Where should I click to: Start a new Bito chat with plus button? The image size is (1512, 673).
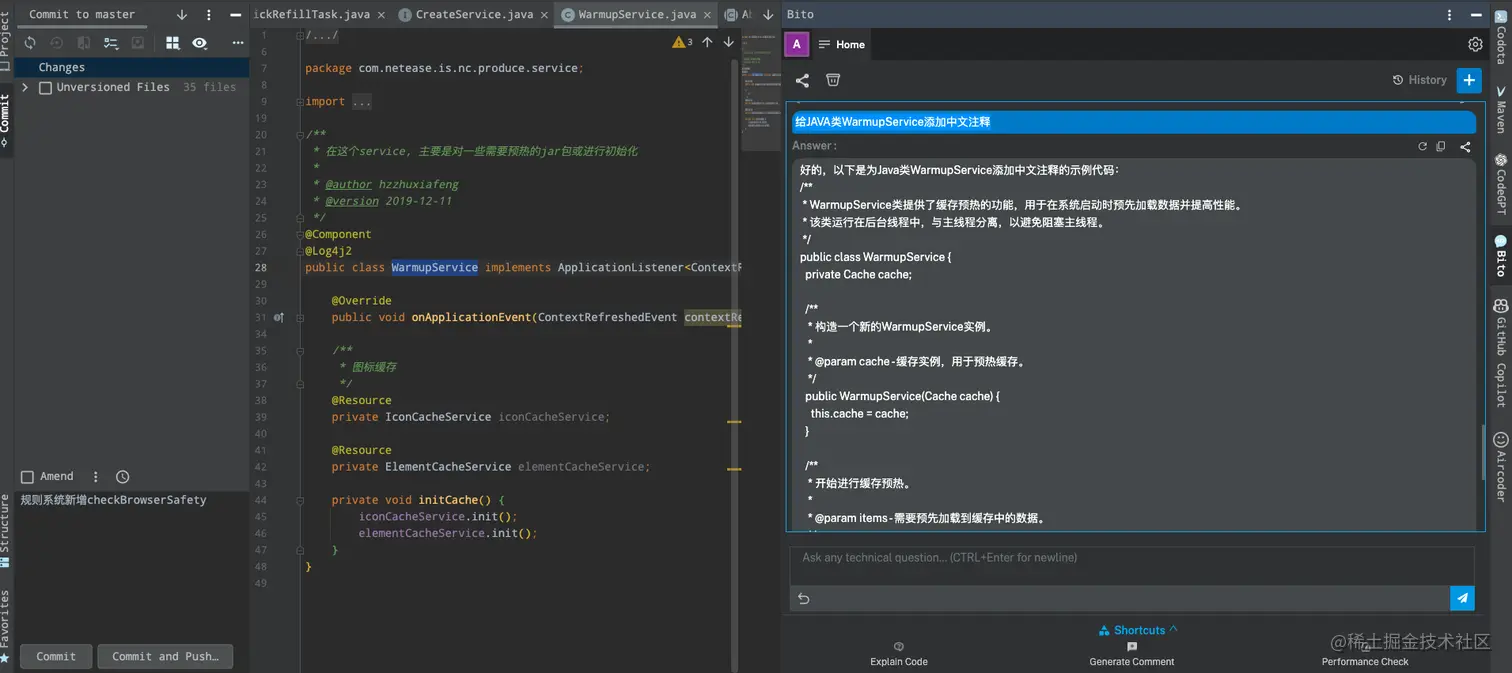pos(1468,80)
